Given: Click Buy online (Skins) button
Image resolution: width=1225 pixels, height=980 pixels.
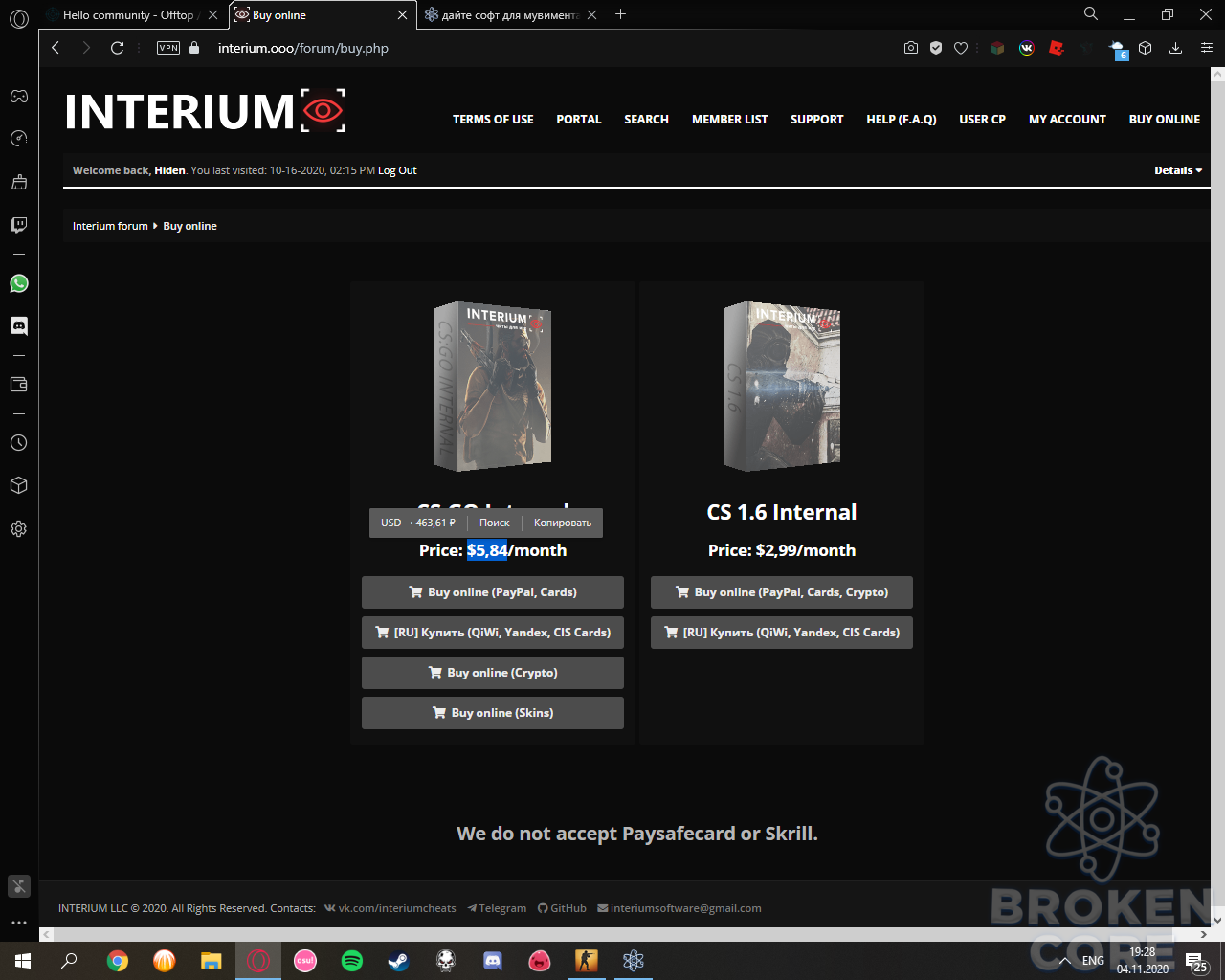Looking at the screenshot, I should click(x=493, y=713).
